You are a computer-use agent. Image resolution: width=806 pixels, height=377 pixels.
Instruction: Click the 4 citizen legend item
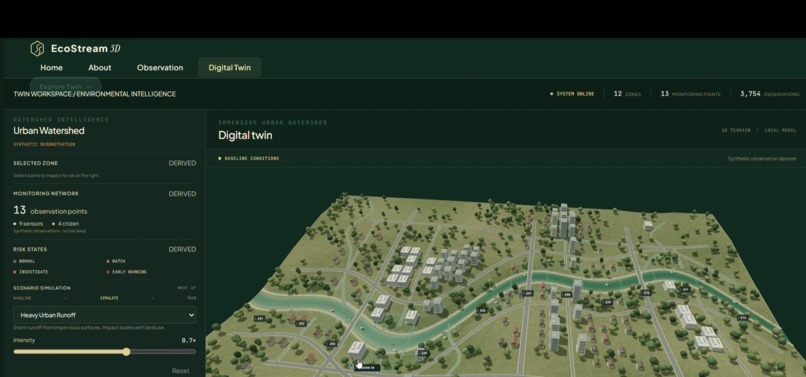(65, 224)
